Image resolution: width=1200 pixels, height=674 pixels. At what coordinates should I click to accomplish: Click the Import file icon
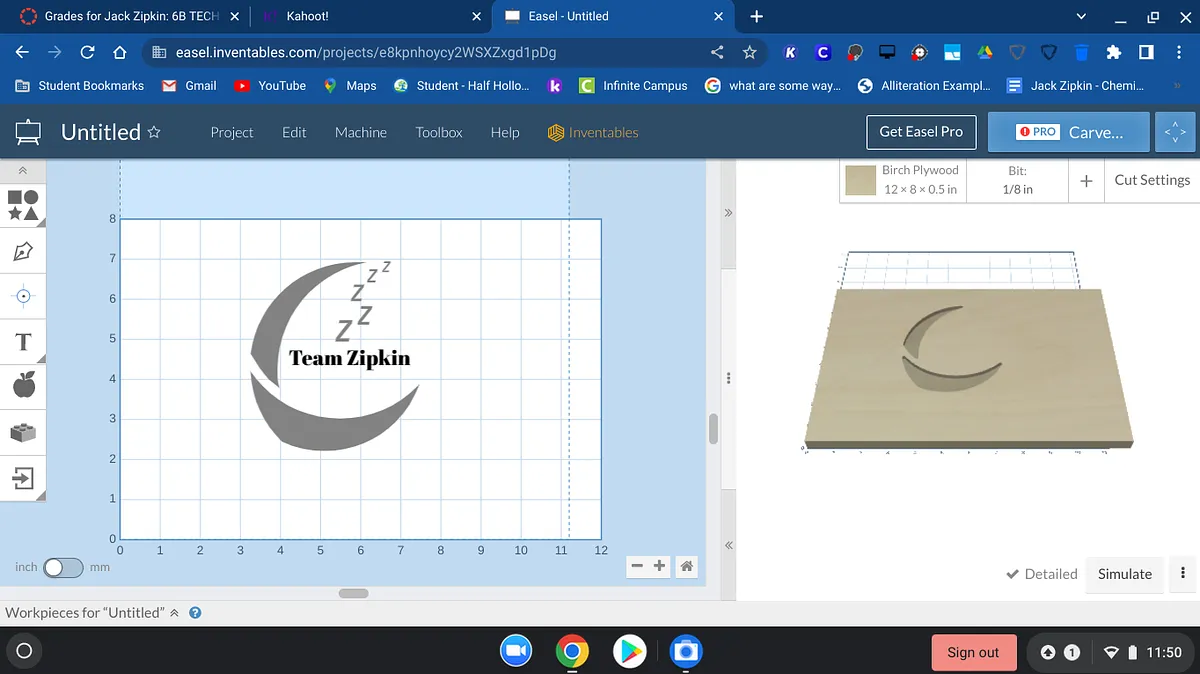click(x=24, y=478)
